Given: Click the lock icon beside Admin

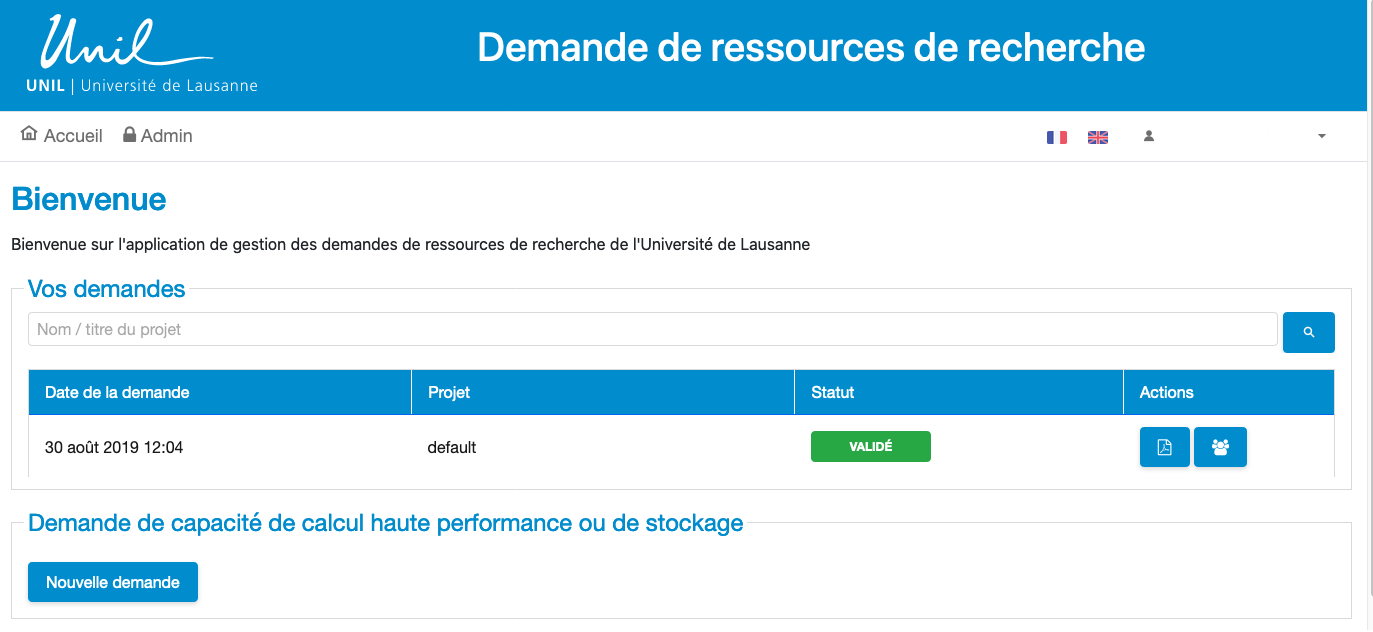Looking at the screenshot, I should (129, 135).
